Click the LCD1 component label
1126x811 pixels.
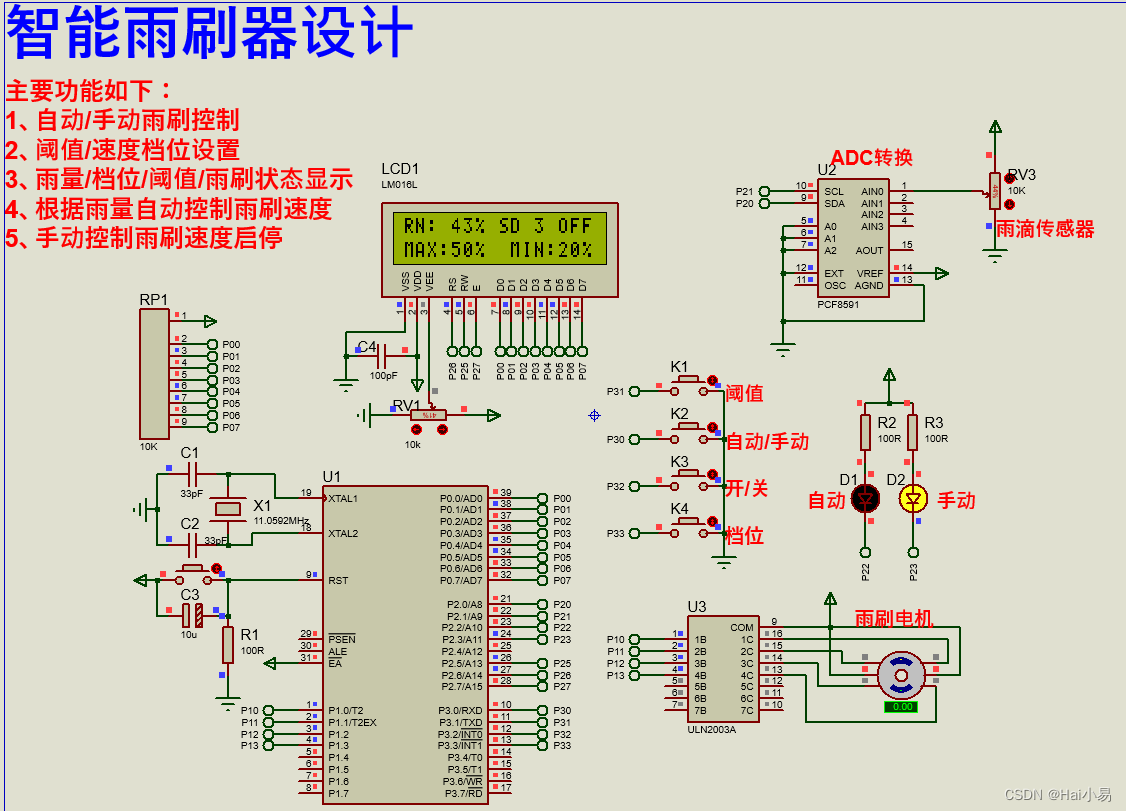tap(400, 169)
